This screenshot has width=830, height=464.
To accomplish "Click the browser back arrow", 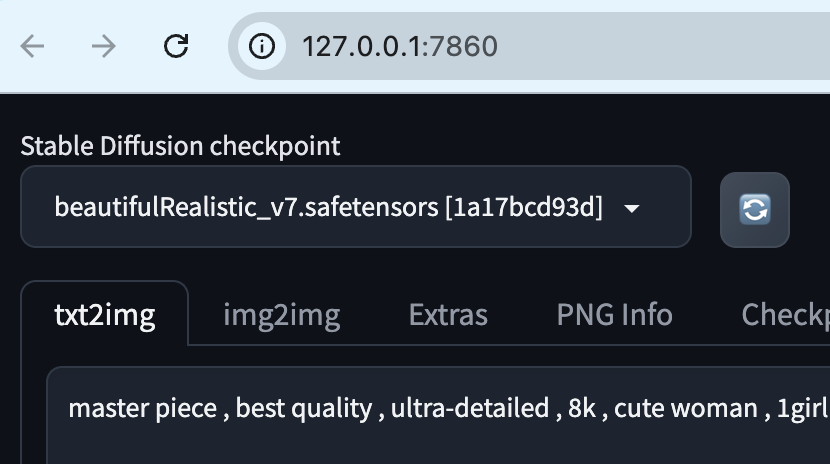I will [32, 46].
